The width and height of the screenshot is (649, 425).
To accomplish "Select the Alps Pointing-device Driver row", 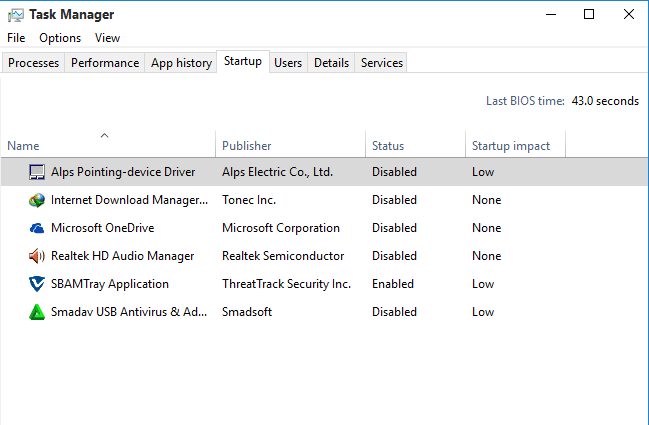I will (324, 172).
